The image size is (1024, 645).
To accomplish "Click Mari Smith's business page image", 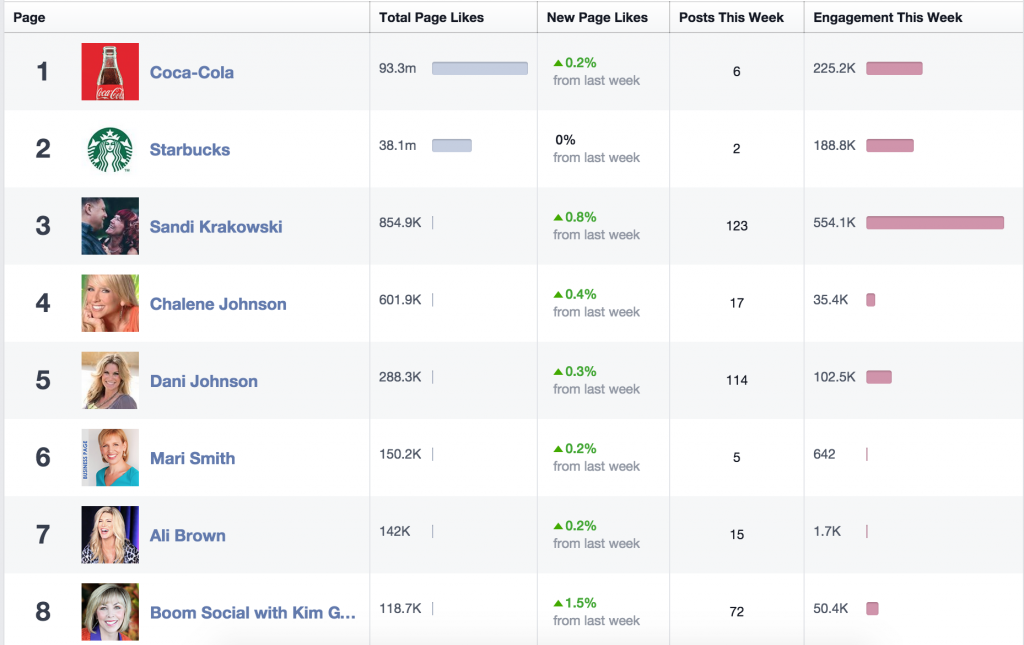I will (x=109, y=458).
